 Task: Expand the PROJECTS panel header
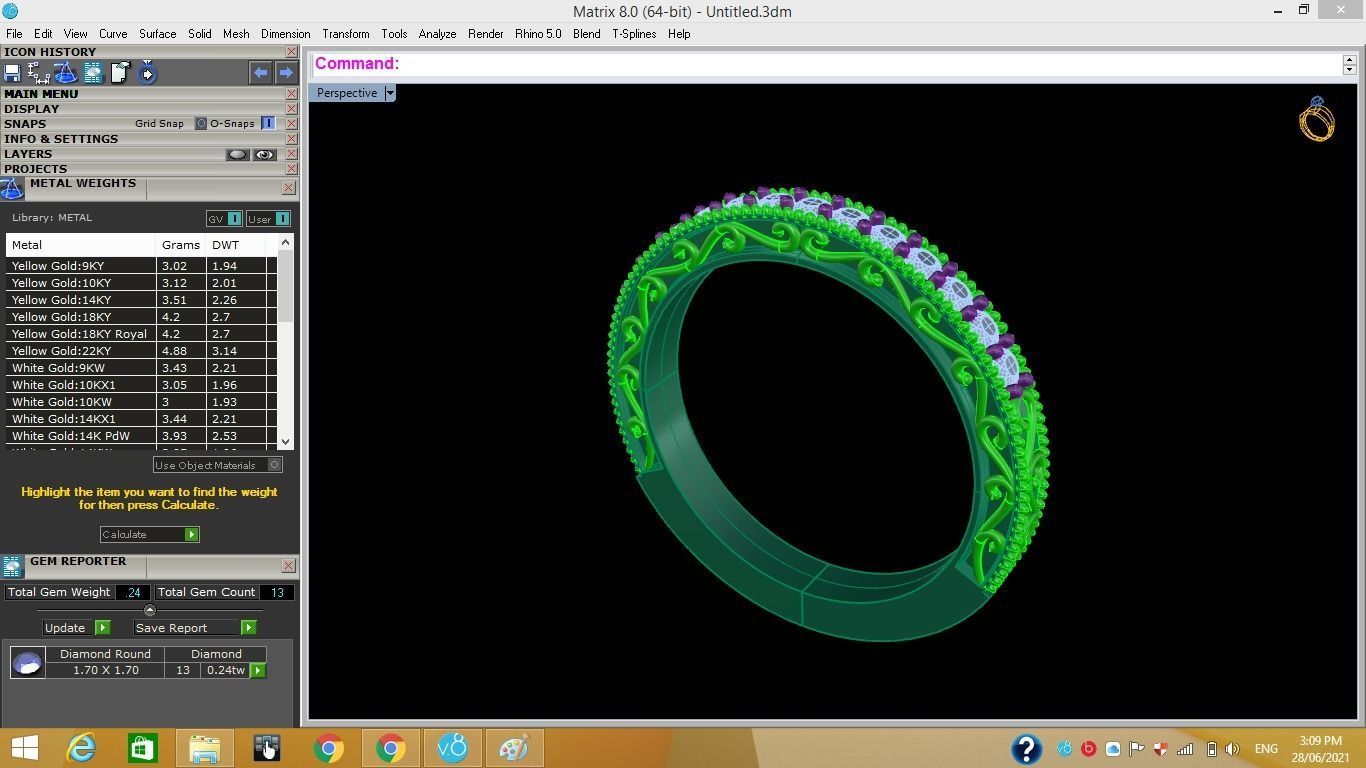35,169
